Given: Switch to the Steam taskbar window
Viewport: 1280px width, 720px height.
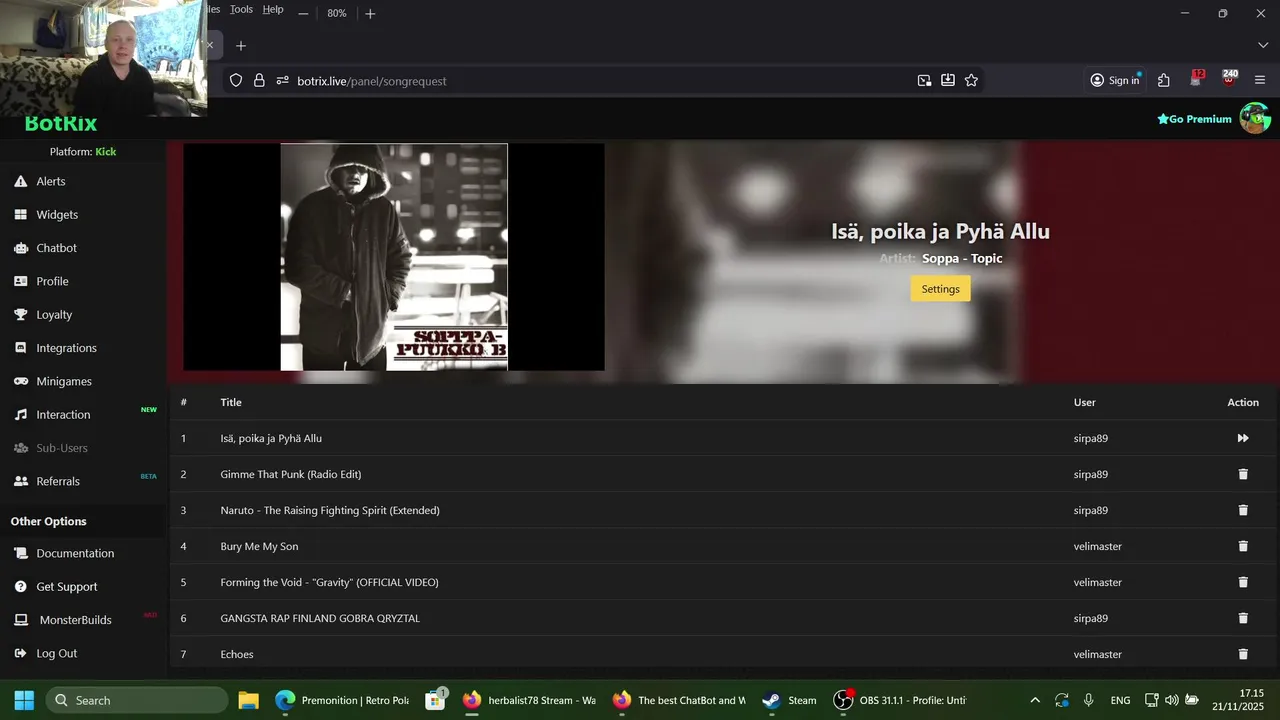Looking at the screenshot, I should [x=790, y=700].
